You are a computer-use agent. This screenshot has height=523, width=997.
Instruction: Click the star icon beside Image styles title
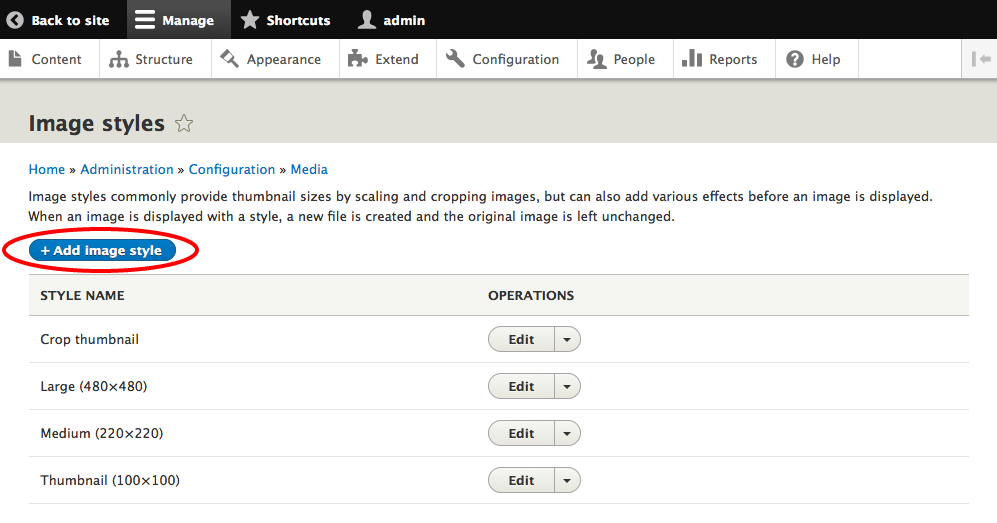point(184,124)
